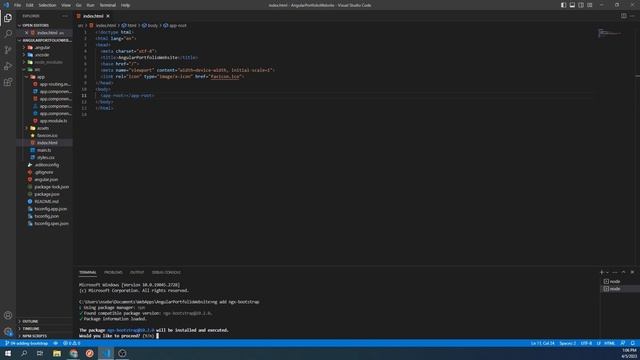The width and height of the screenshot is (640, 360).
Task: Collapse the app folder
Action: point(44,77)
